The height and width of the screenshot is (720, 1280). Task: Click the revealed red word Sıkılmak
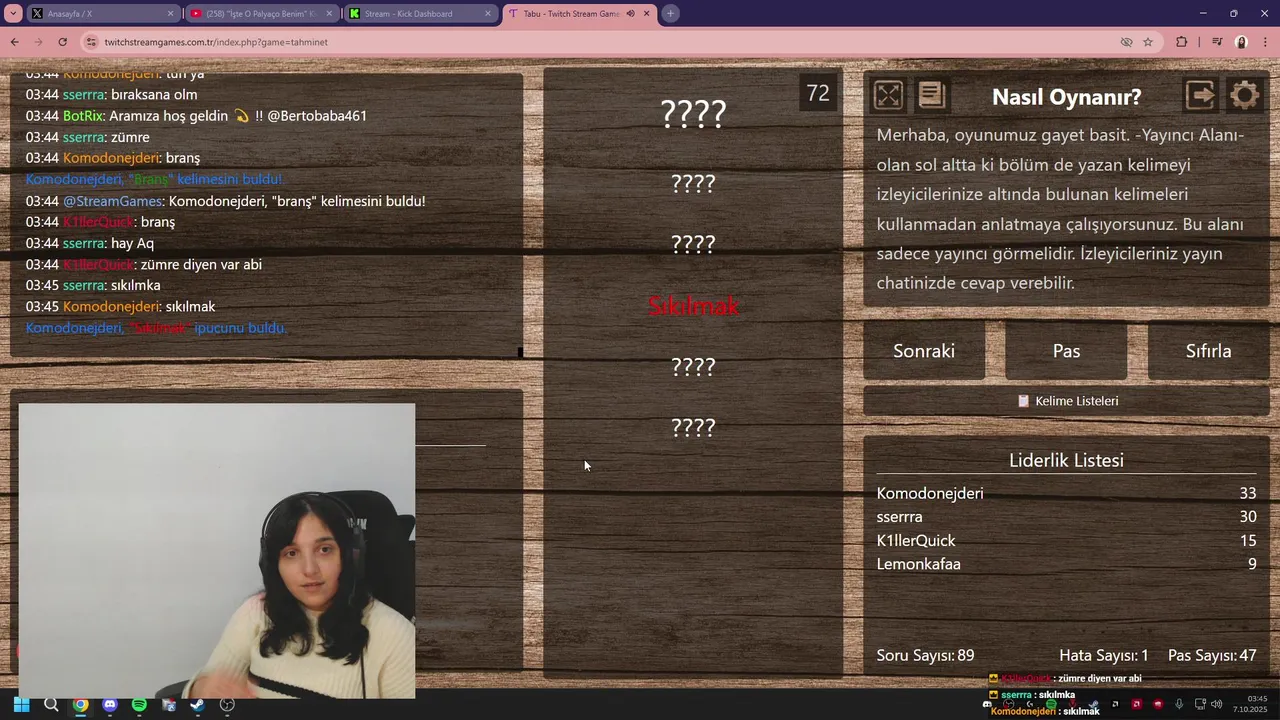[x=693, y=306]
